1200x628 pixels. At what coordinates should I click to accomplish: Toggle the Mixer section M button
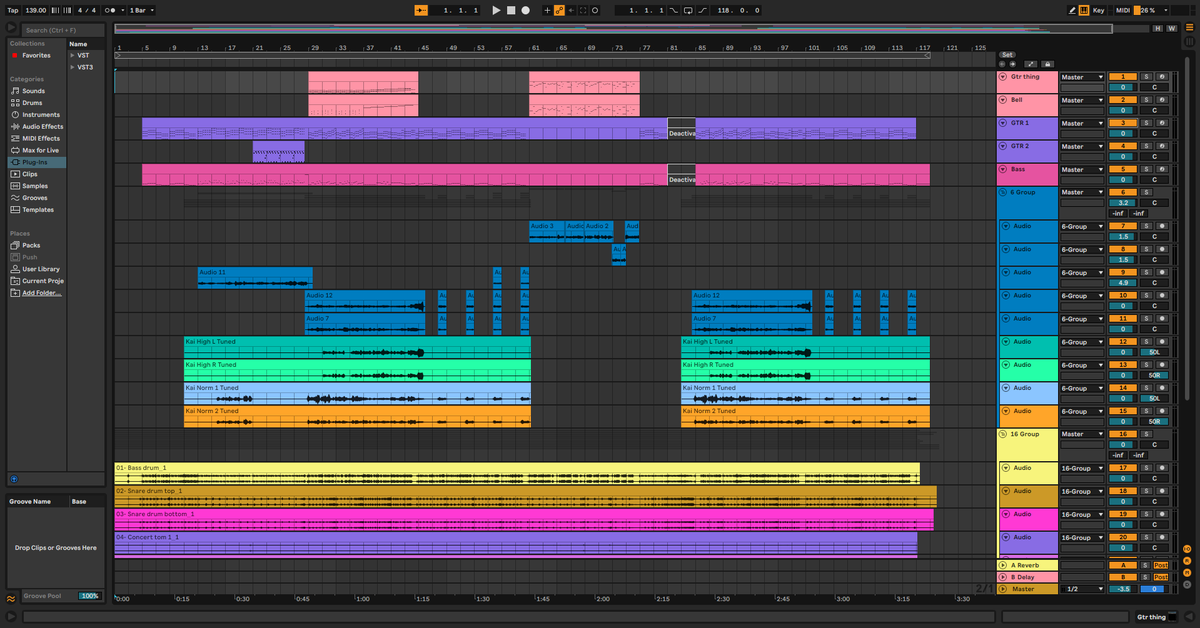tap(1187, 573)
